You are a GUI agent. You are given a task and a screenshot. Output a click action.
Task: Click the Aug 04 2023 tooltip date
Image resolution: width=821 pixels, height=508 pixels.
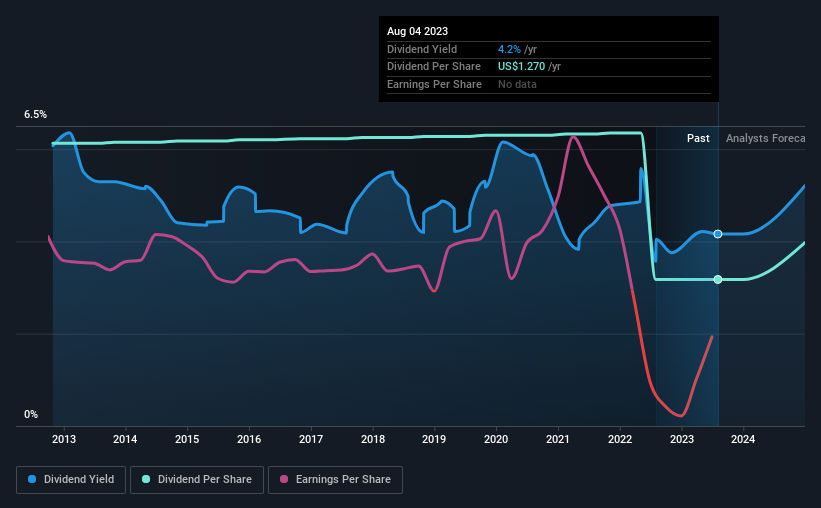(417, 31)
